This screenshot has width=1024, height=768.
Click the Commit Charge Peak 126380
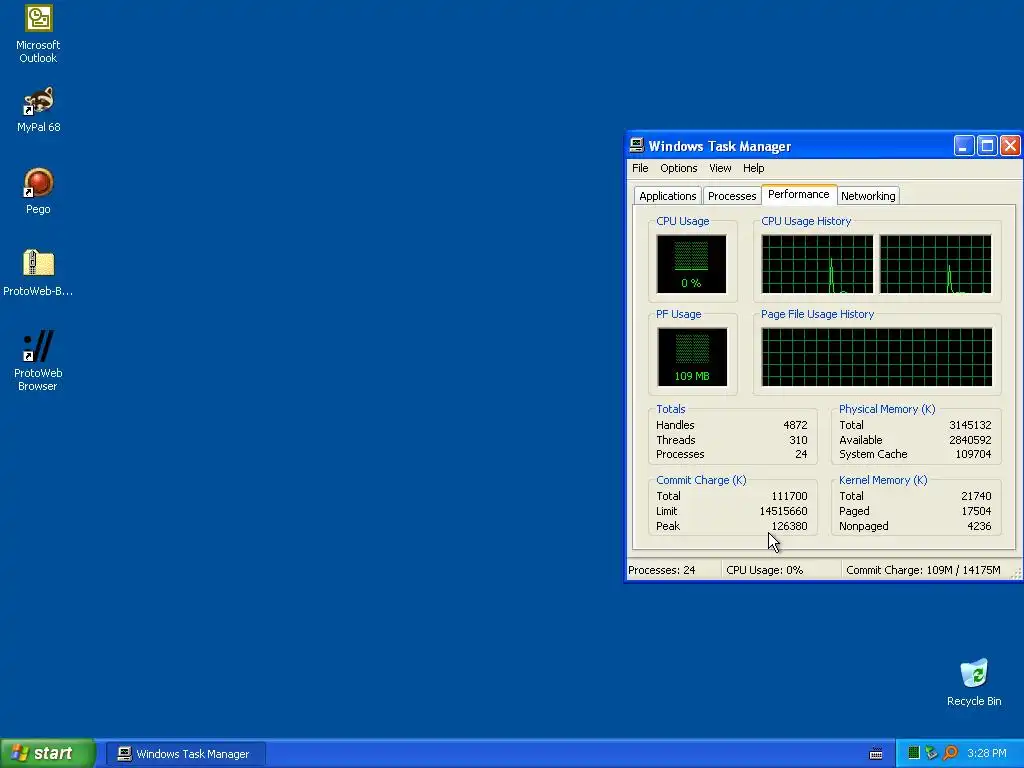(789, 526)
